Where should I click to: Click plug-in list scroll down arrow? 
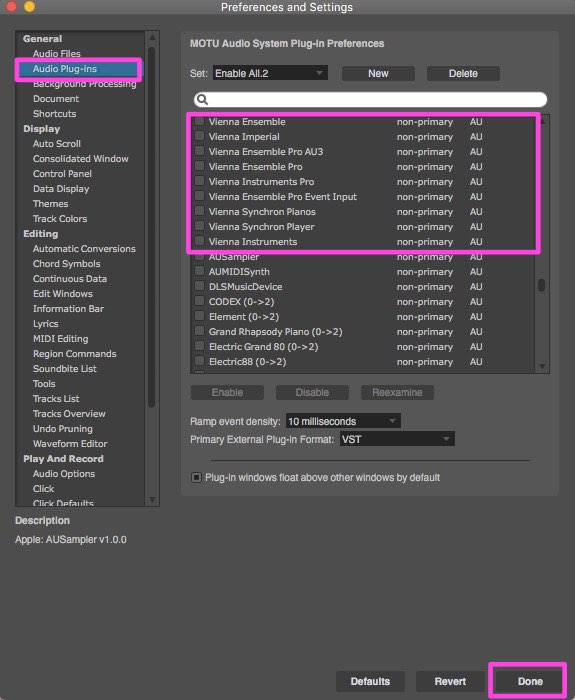click(x=542, y=367)
